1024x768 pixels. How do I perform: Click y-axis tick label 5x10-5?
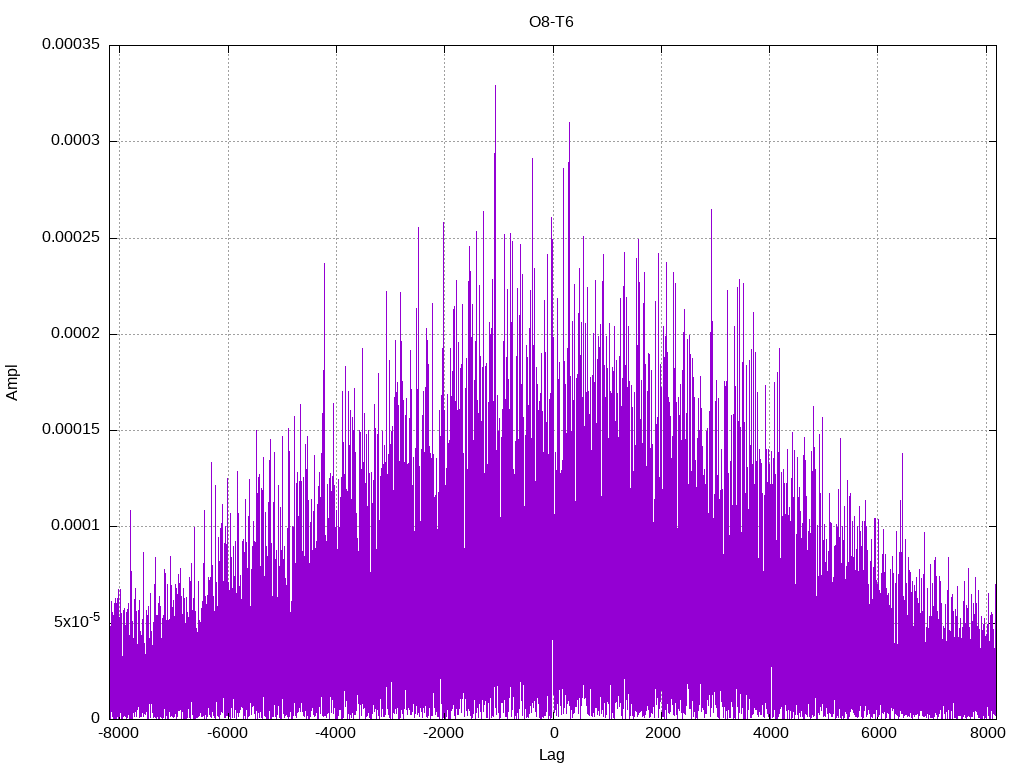point(77,620)
